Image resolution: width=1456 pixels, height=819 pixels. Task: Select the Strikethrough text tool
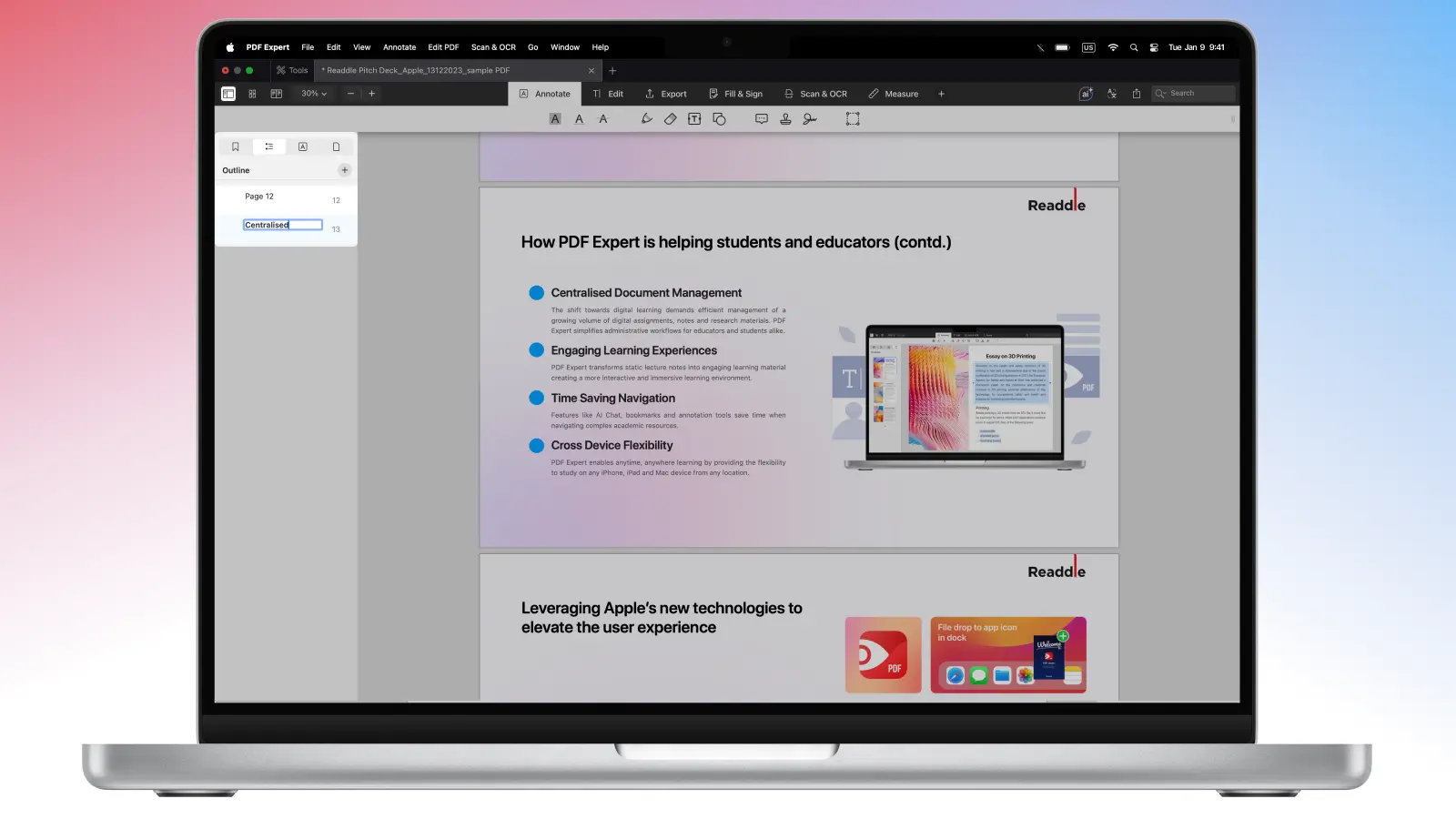click(603, 119)
